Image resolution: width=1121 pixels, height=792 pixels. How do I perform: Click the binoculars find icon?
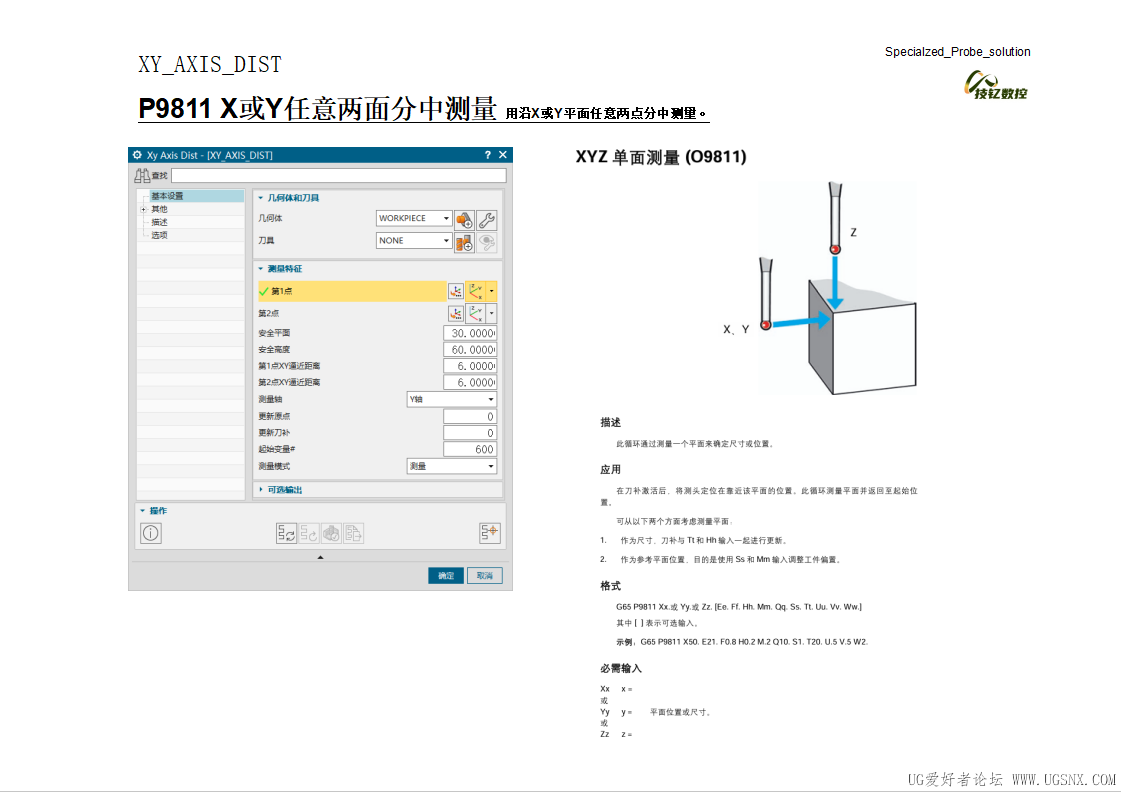[x=142, y=175]
